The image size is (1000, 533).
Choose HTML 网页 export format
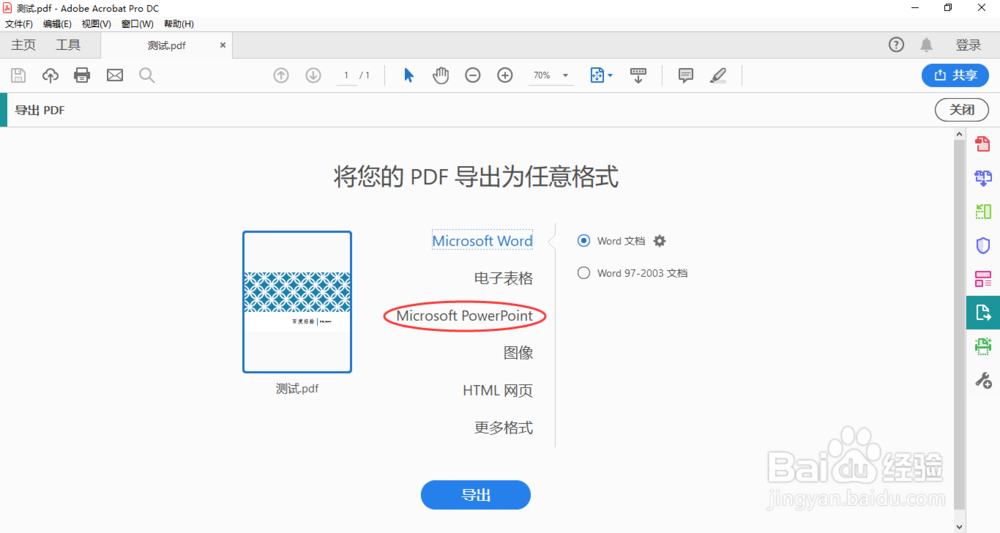click(x=497, y=390)
